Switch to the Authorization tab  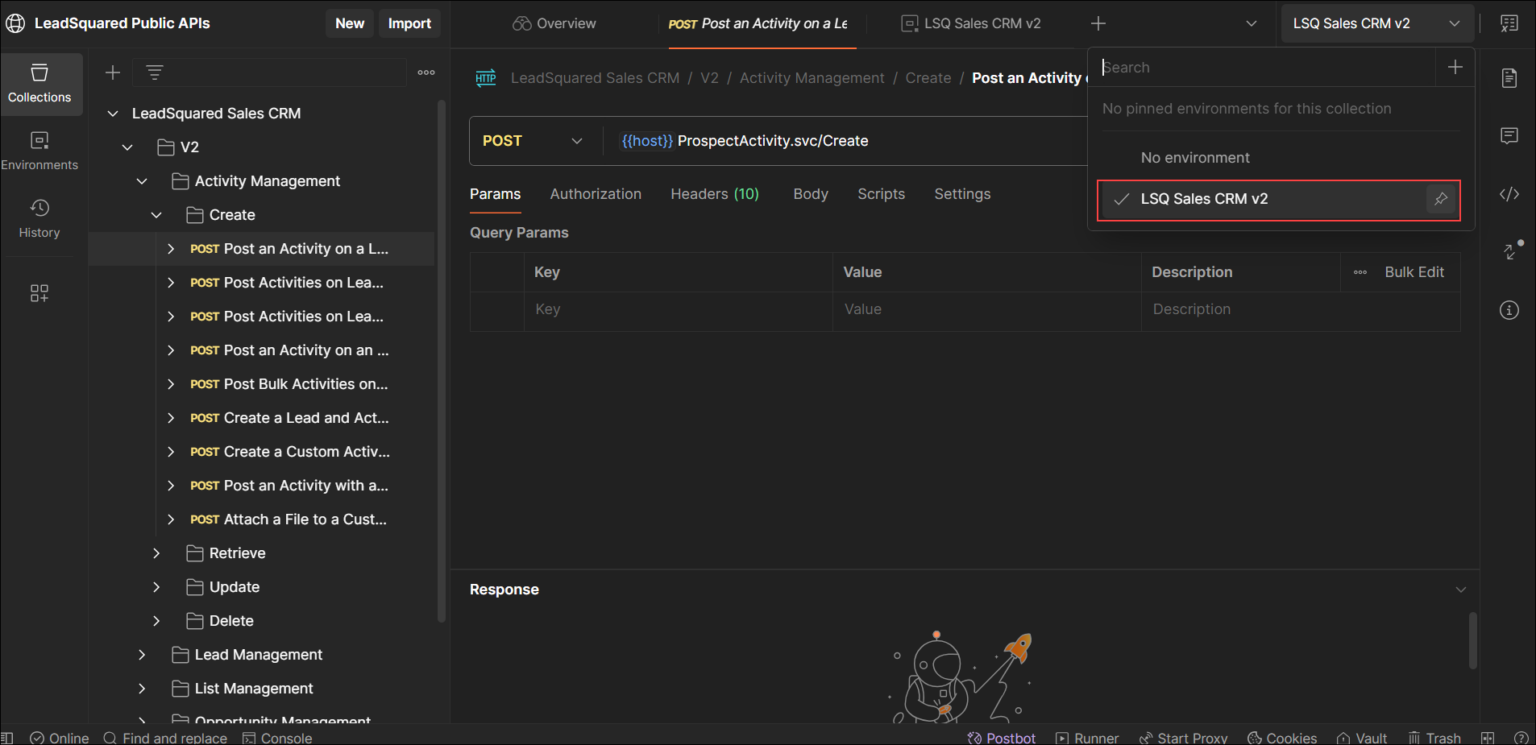click(x=596, y=194)
